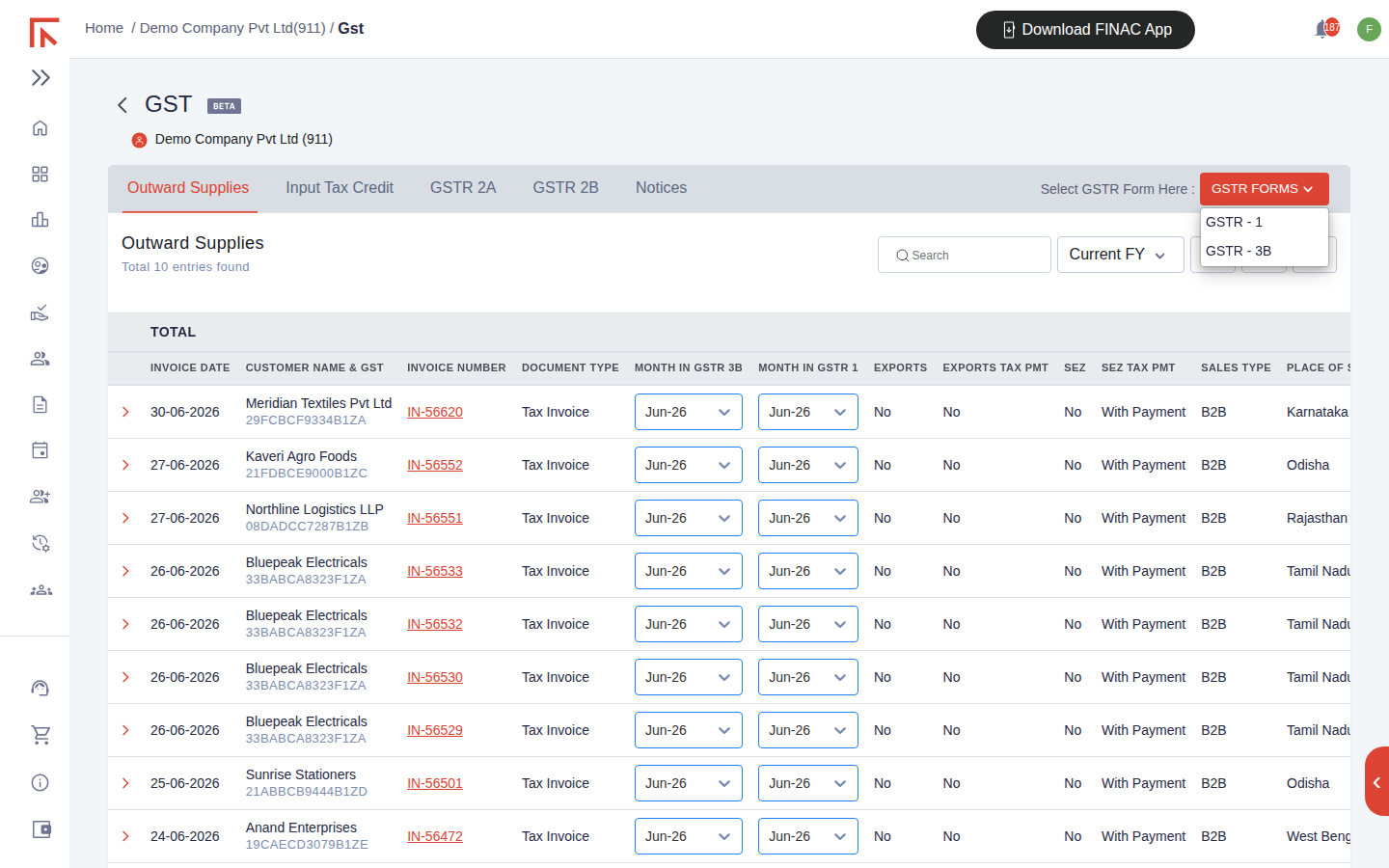Open the add-user sidebar icon
Viewport: 1389px width, 868px height.
click(40, 497)
